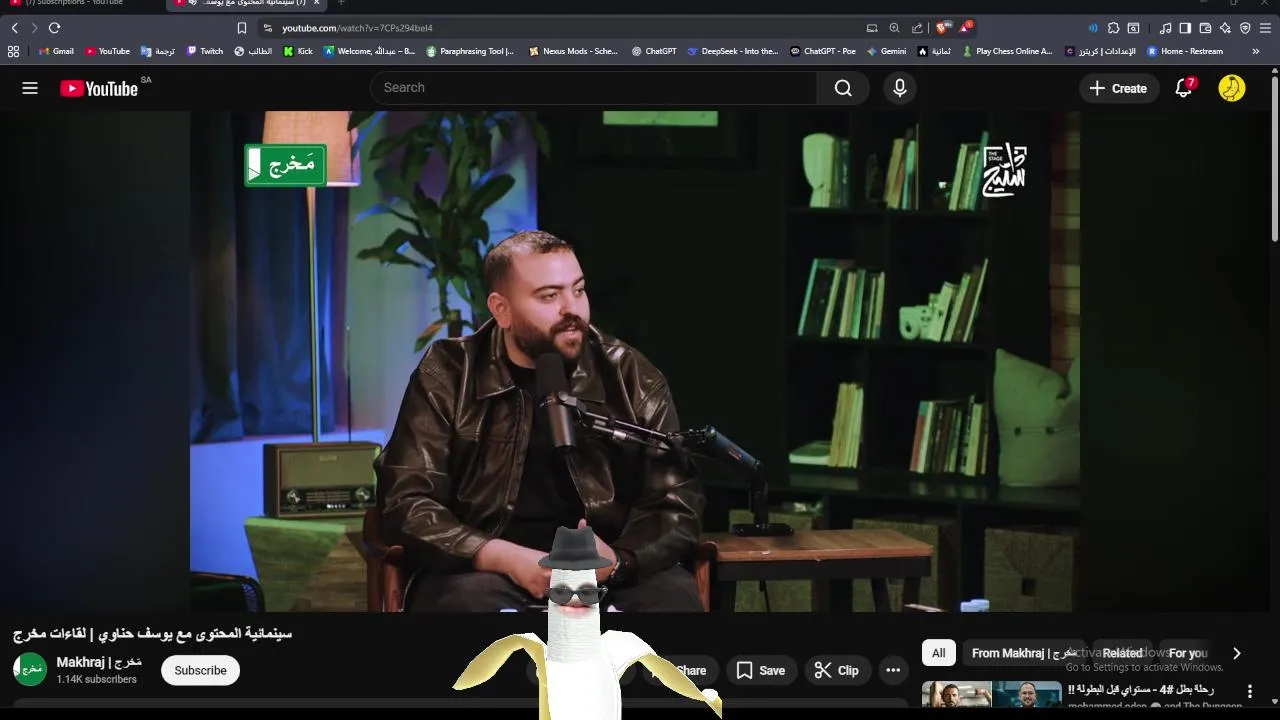Open the Paraphrasing Tool bookmark
The width and height of the screenshot is (1280, 720).
pyautogui.click(x=470, y=51)
